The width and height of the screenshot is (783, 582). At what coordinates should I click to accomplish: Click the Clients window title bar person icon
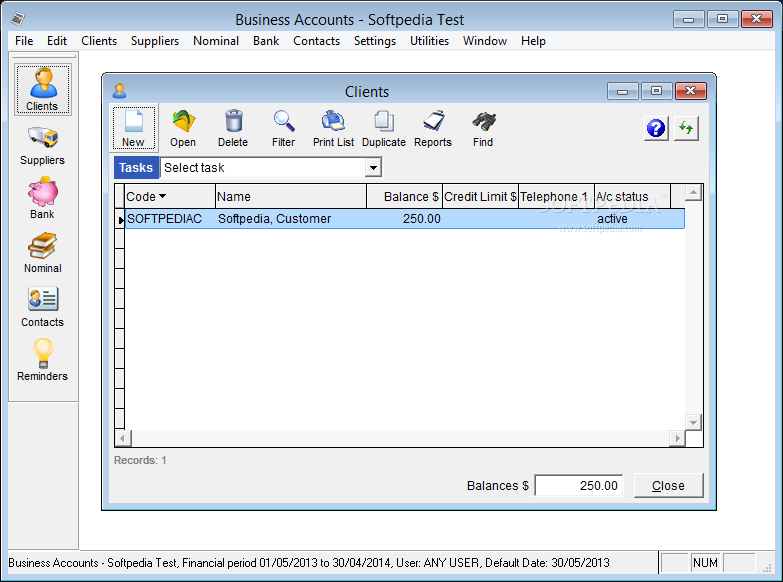[119, 91]
